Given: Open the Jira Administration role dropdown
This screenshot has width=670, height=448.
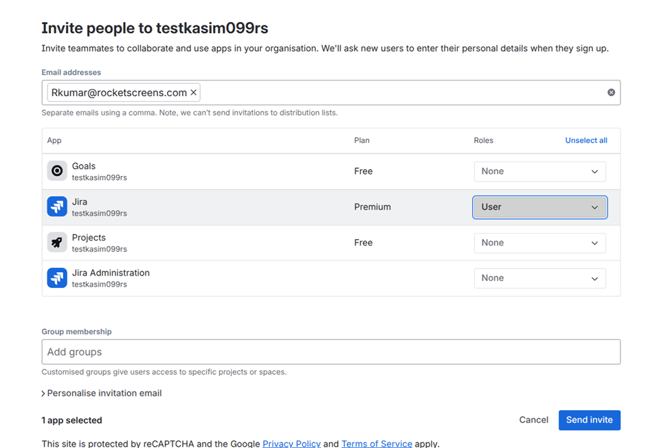Looking at the screenshot, I should coord(539,278).
